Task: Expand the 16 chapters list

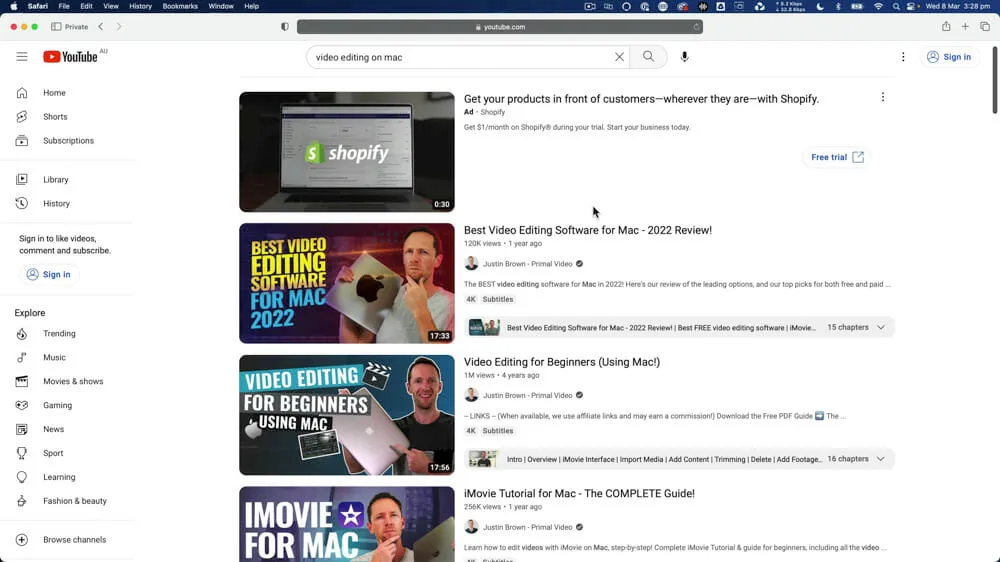Action: click(x=881, y=459)
